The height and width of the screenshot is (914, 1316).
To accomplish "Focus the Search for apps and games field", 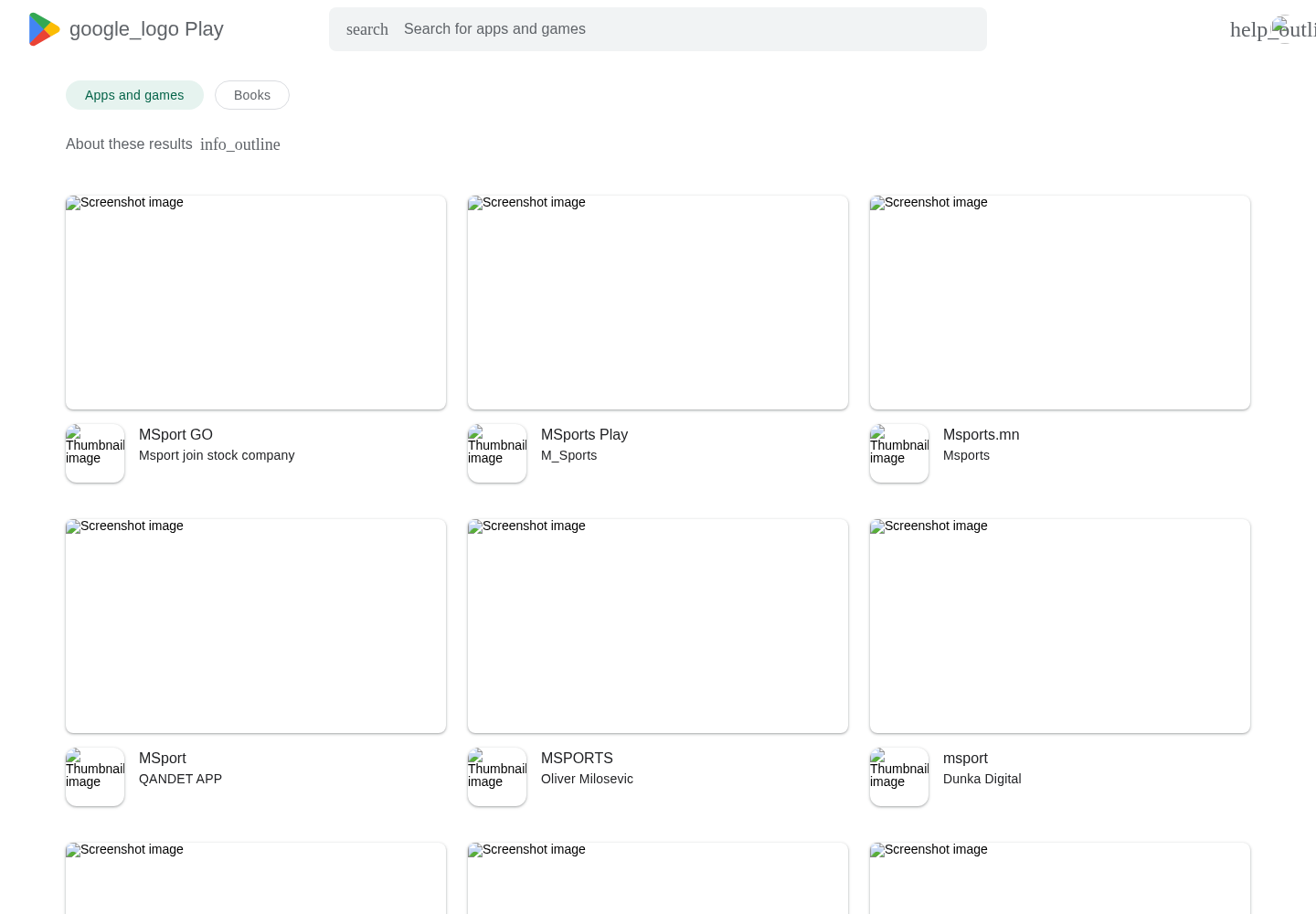I will (x=658, y=29).
